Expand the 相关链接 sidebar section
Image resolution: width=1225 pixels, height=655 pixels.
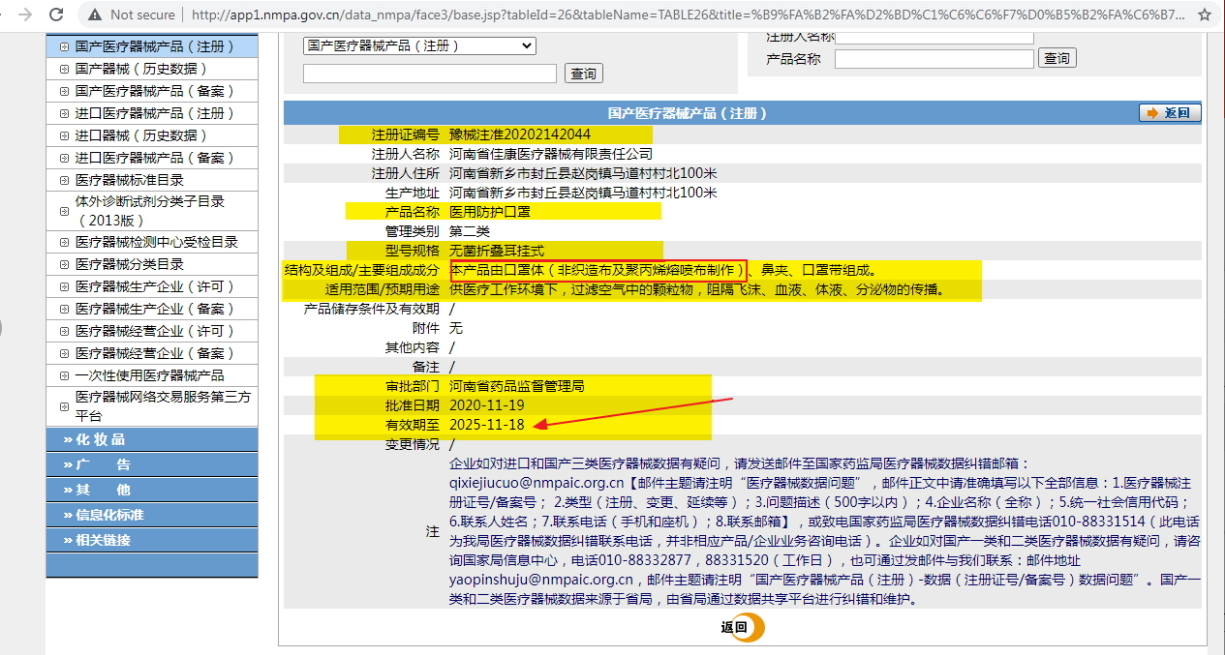click(152, 540)
